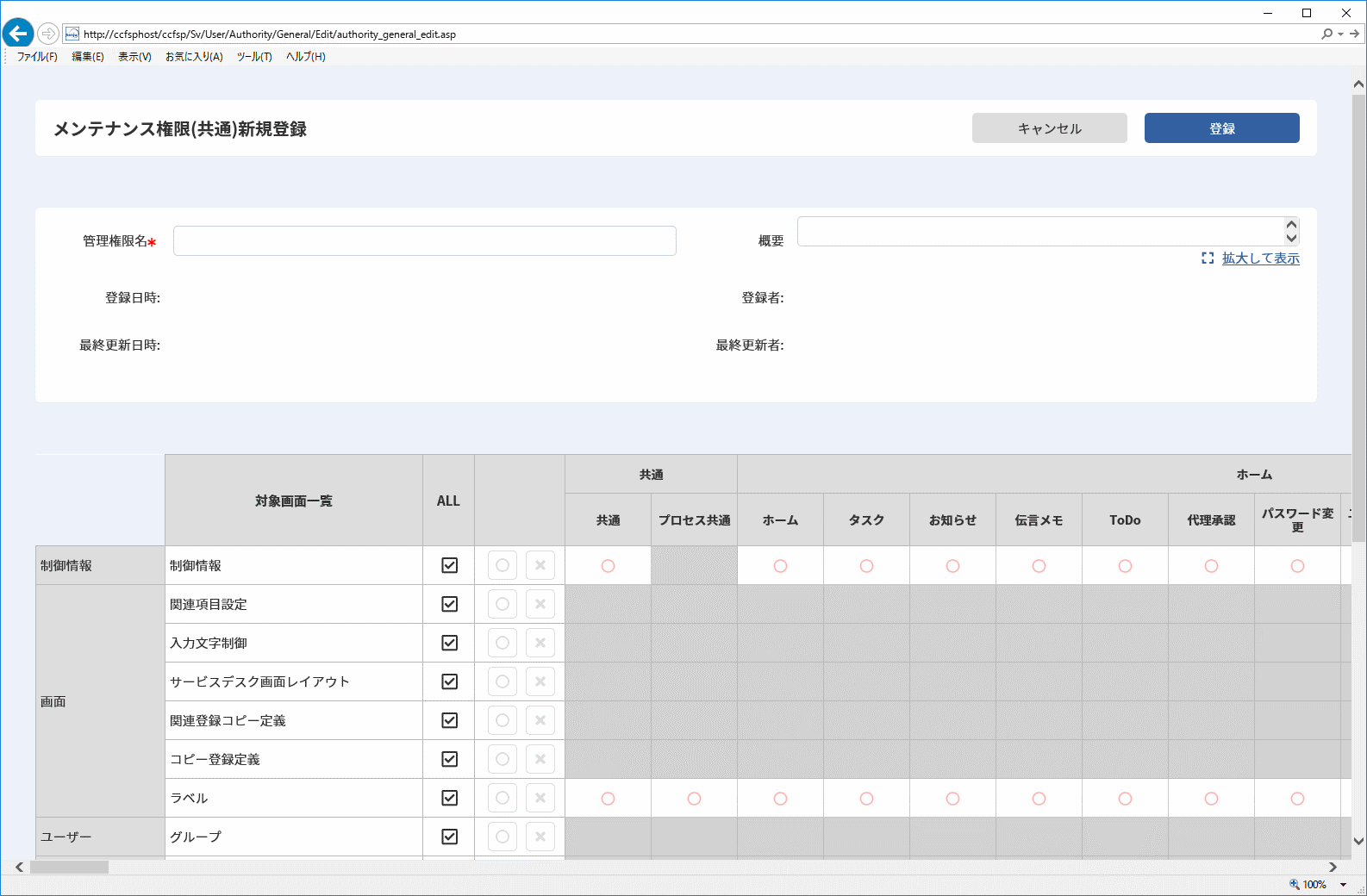The width and height of the screenshot is (1367, 896).
Task: Click the browser address bar URL
Action: pyautogui.click(x=270, y=34)
